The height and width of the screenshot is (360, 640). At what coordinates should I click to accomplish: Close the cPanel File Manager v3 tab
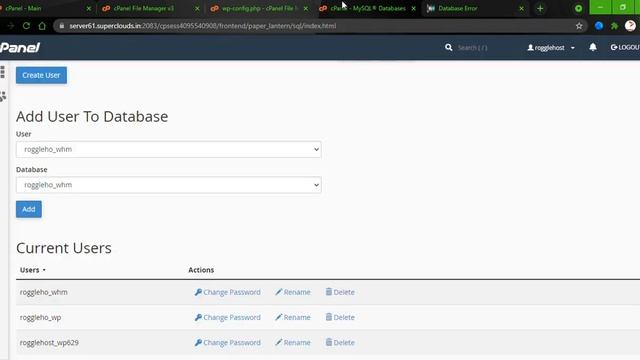[197, 8]
